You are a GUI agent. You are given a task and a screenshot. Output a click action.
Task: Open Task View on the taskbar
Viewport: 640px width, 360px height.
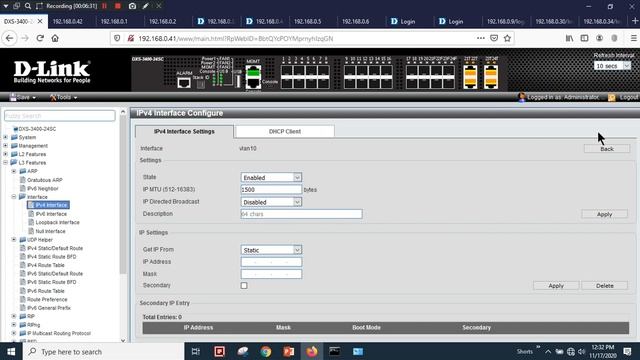click(x=196, y=351)
